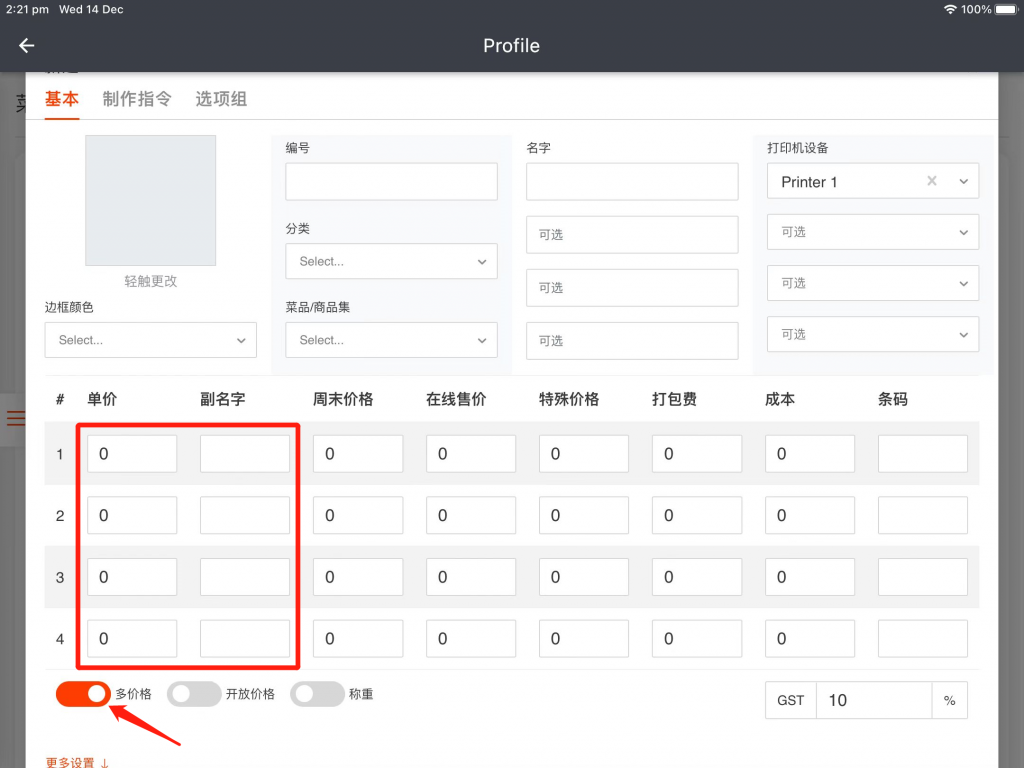
Task: Edit 打包费 in row 1
Action: (697, 454)
